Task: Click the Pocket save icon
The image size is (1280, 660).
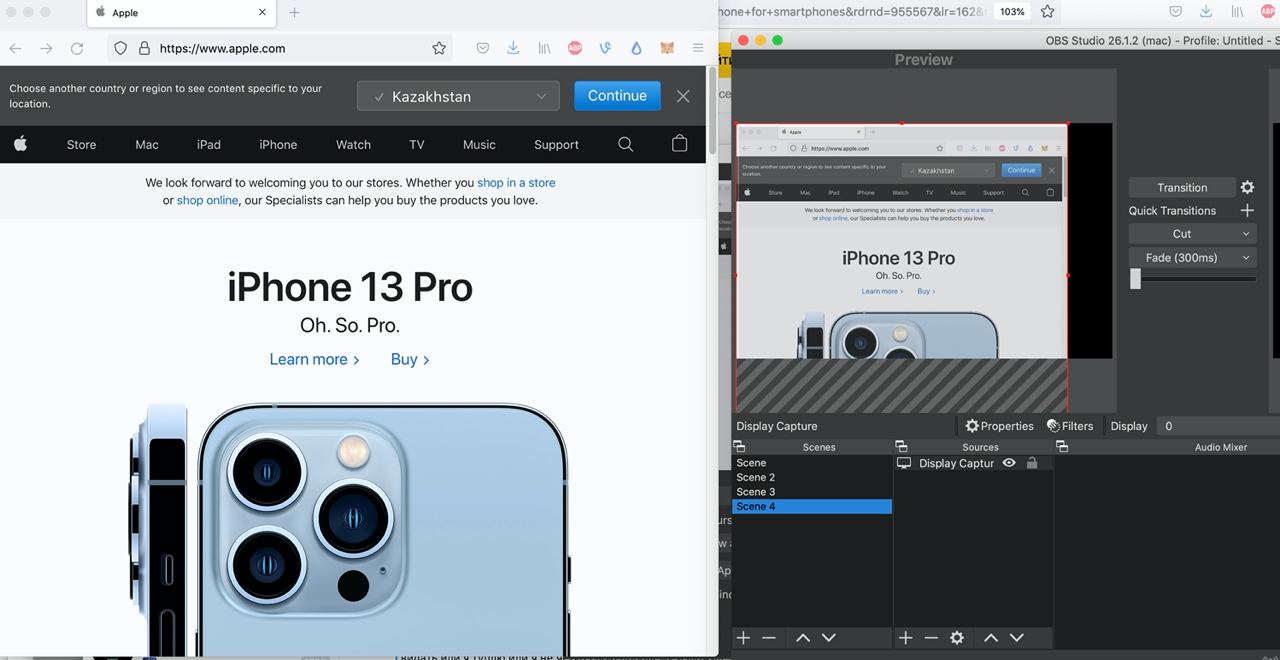Action: 482,48
